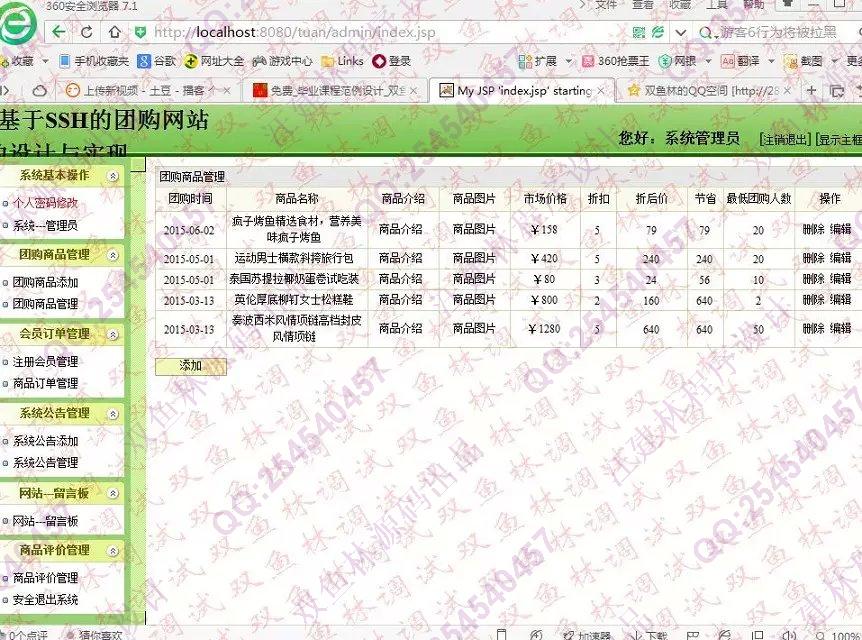
Task: Open the 谷歌 bookmark in favorites bar
Action: click(157, 61)
